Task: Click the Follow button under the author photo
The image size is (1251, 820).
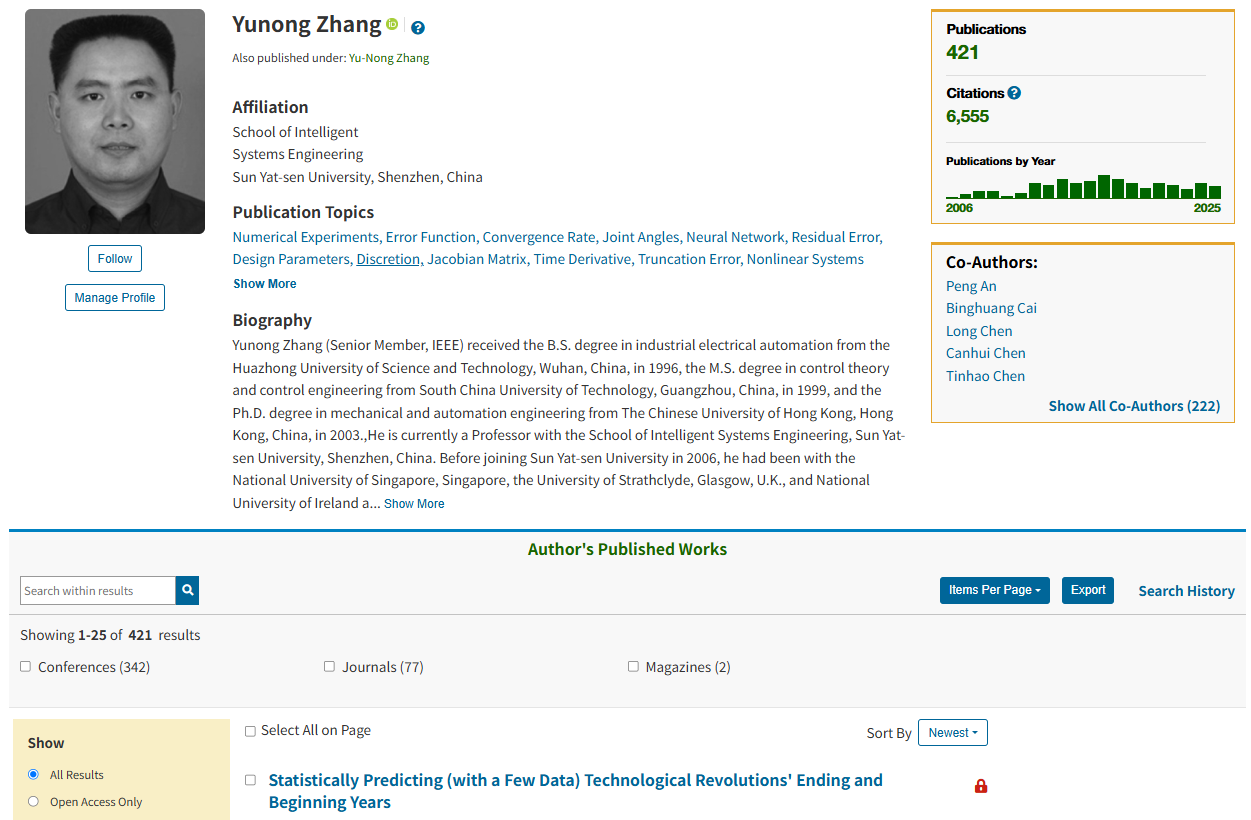Action: click(114, 258)
